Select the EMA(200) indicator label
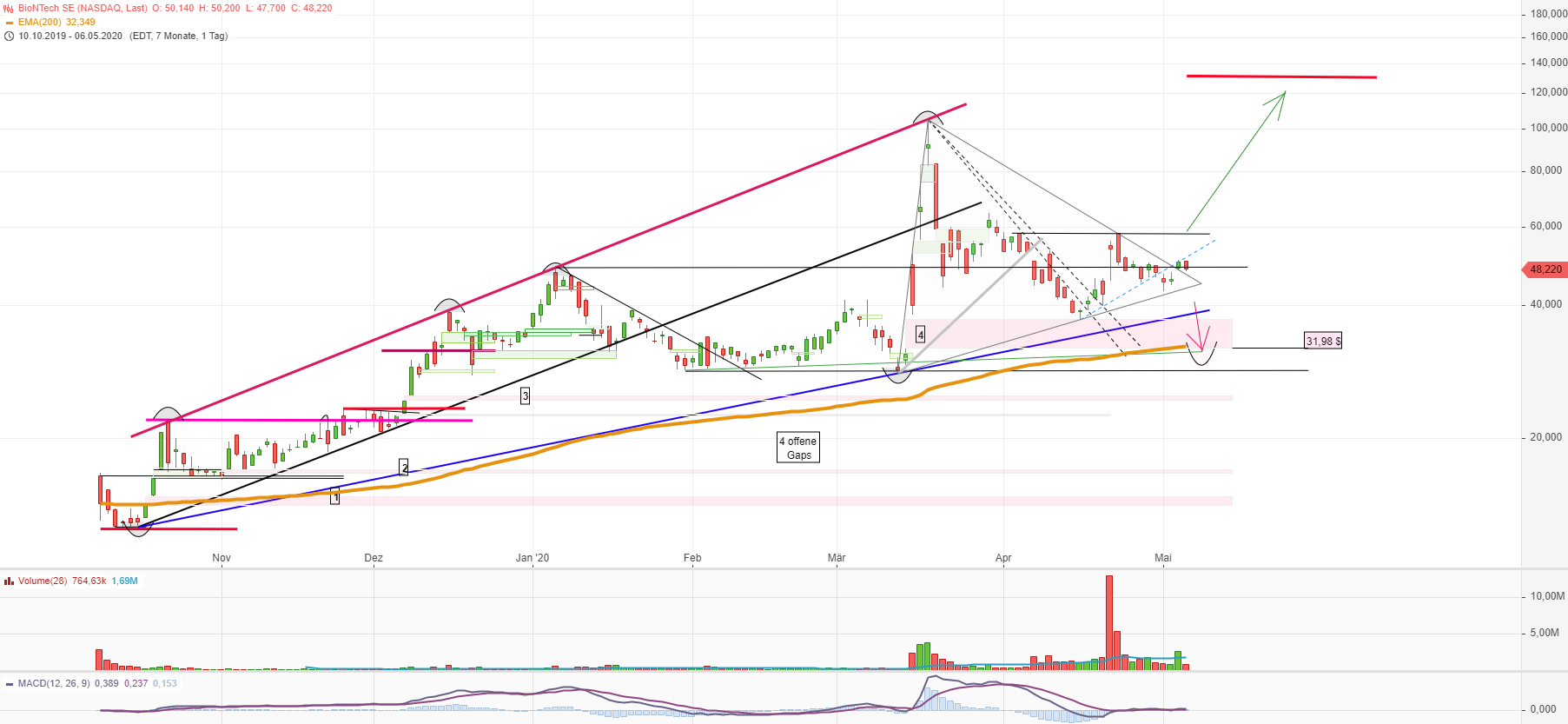The image size is (1568, 724). (x=40, y=23)
